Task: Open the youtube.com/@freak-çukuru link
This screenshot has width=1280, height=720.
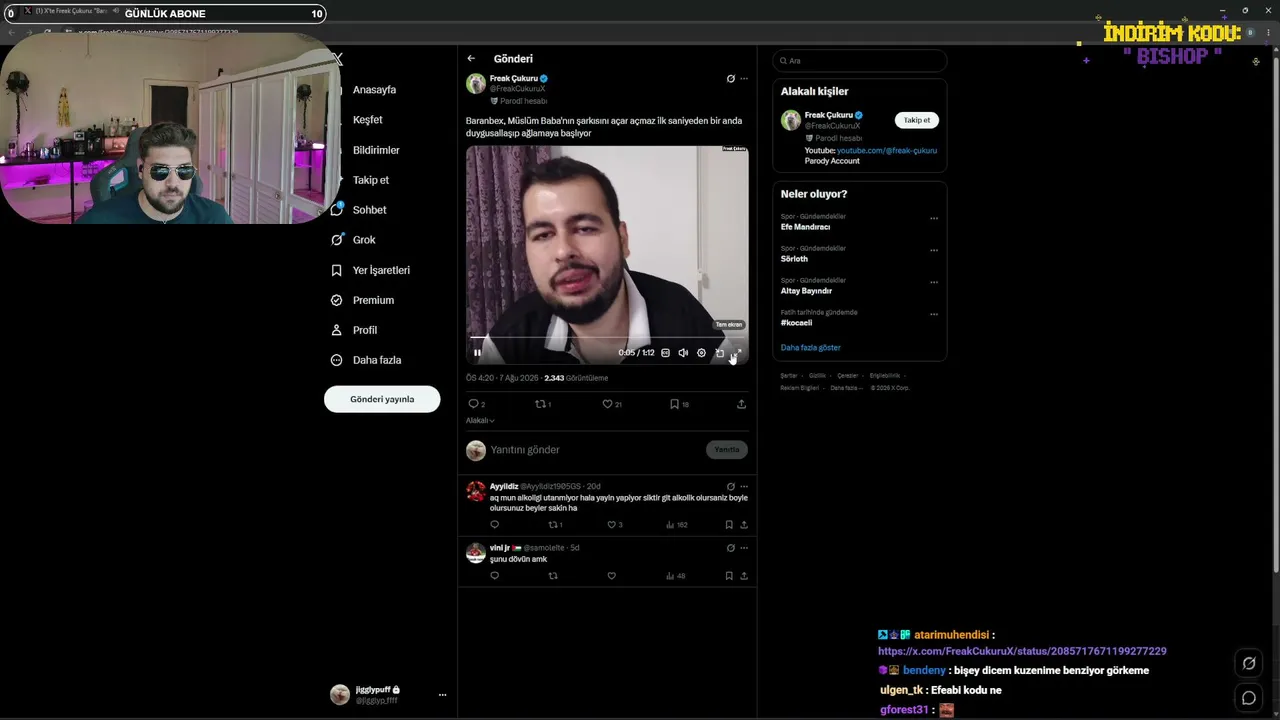Action: 887,150
